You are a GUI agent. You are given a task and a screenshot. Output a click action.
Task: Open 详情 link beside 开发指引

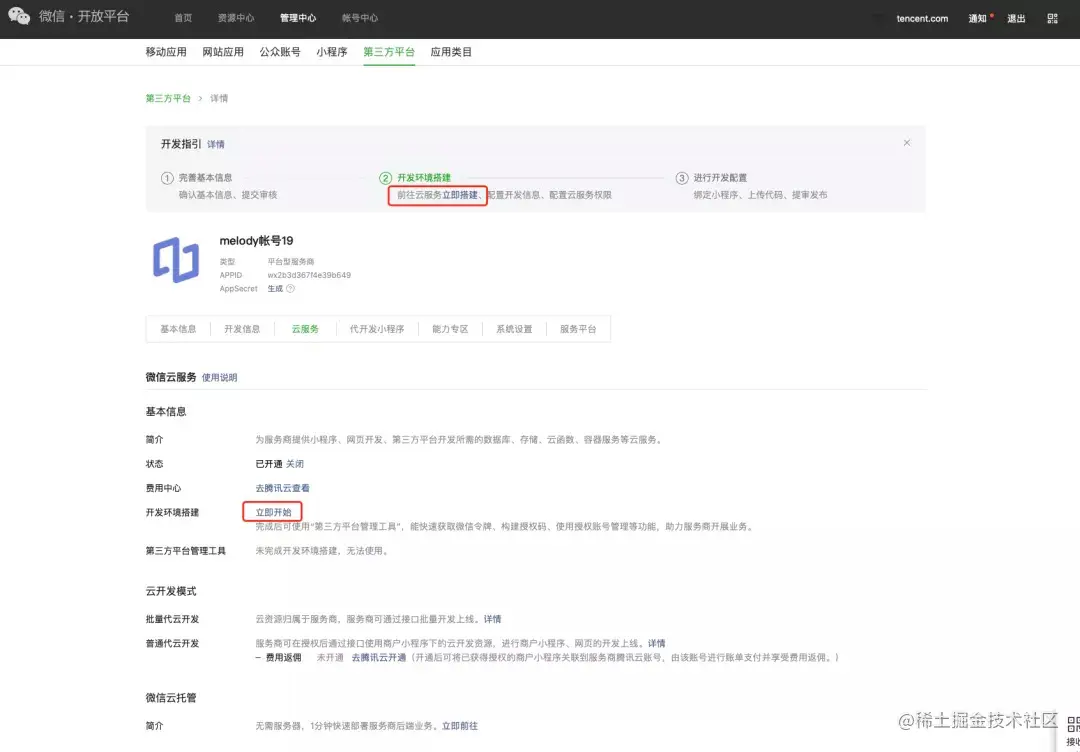(x=216, y=145)
